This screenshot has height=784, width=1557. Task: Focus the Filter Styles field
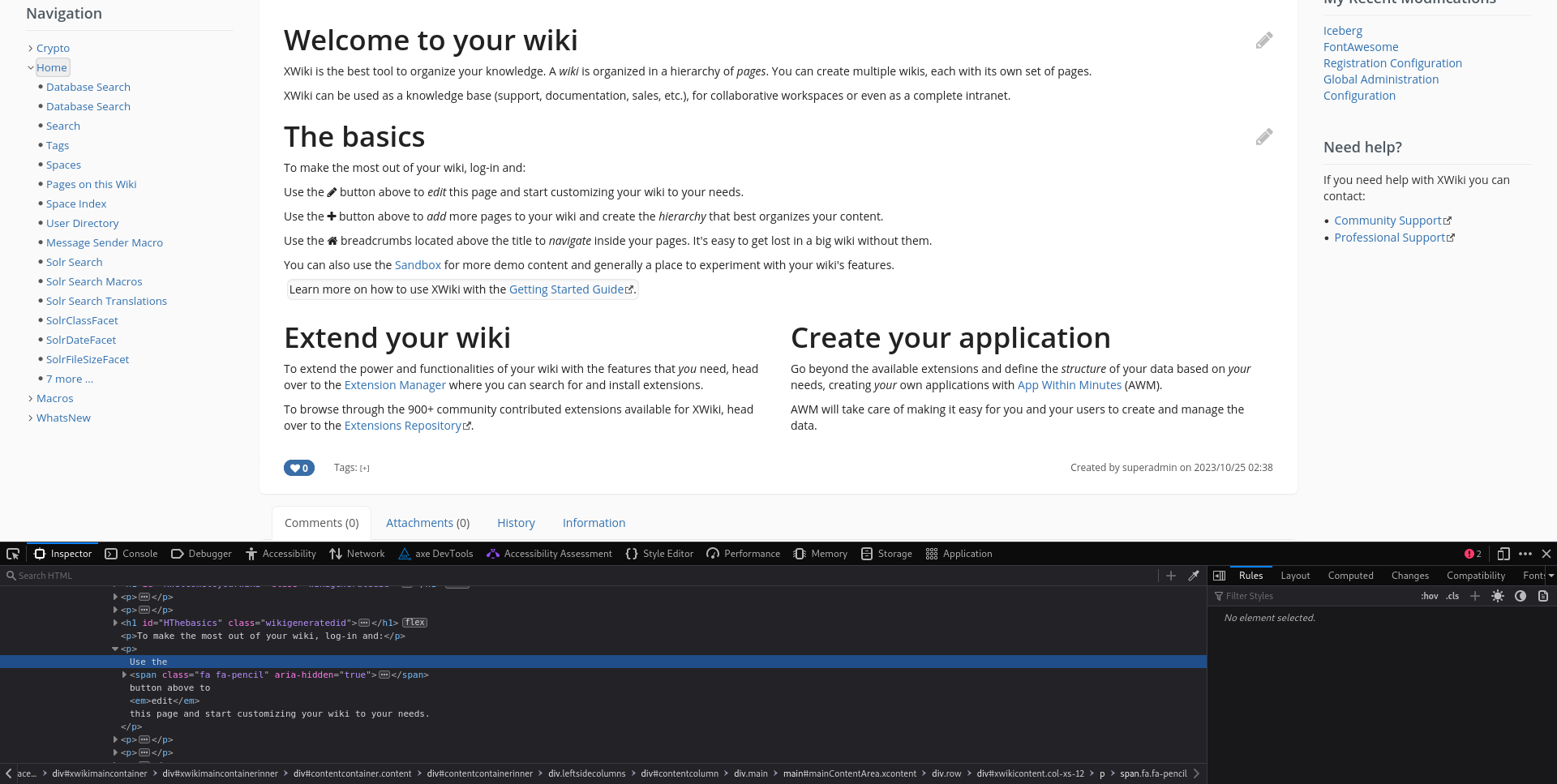point(1314,596)
